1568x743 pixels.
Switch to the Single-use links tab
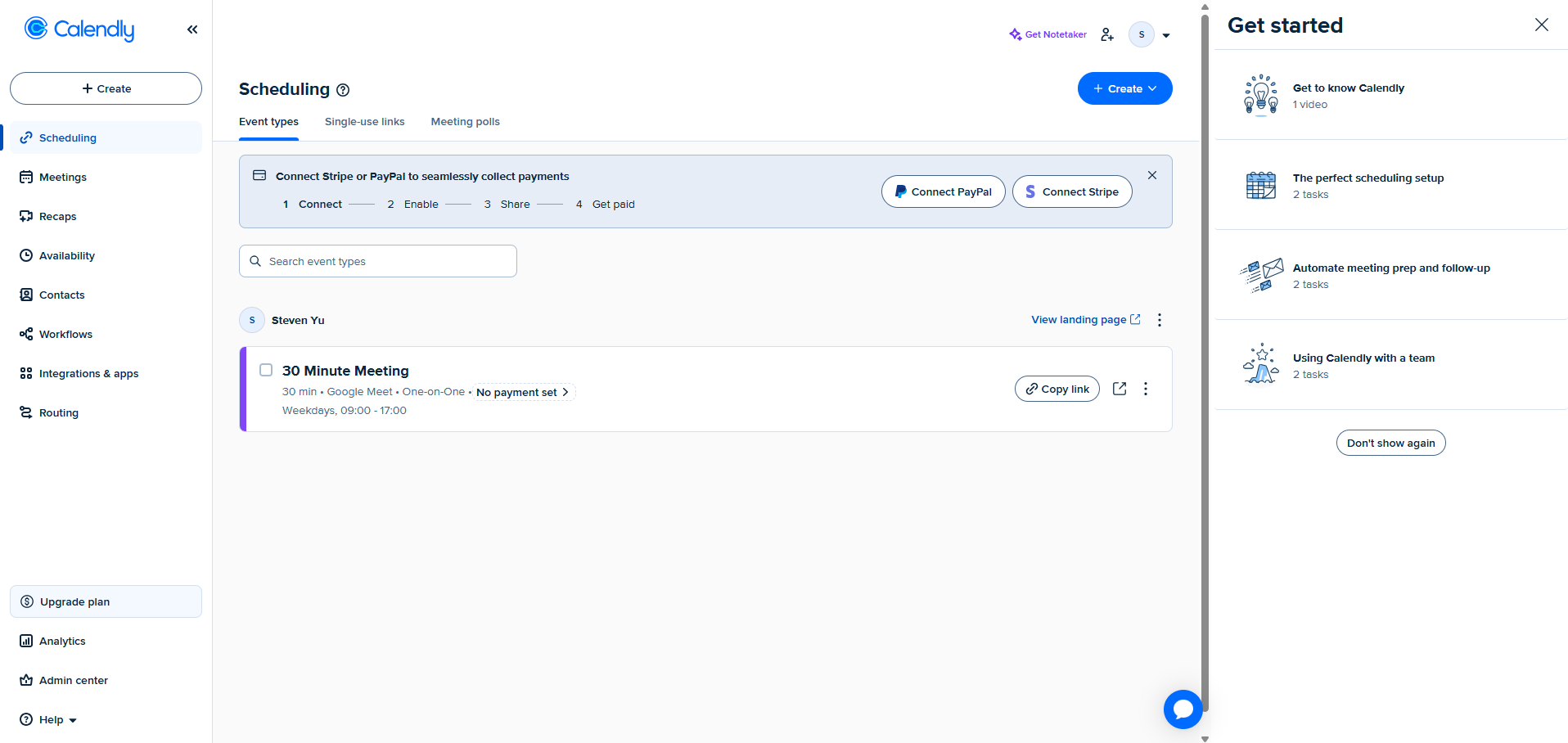tap(365, 122)
